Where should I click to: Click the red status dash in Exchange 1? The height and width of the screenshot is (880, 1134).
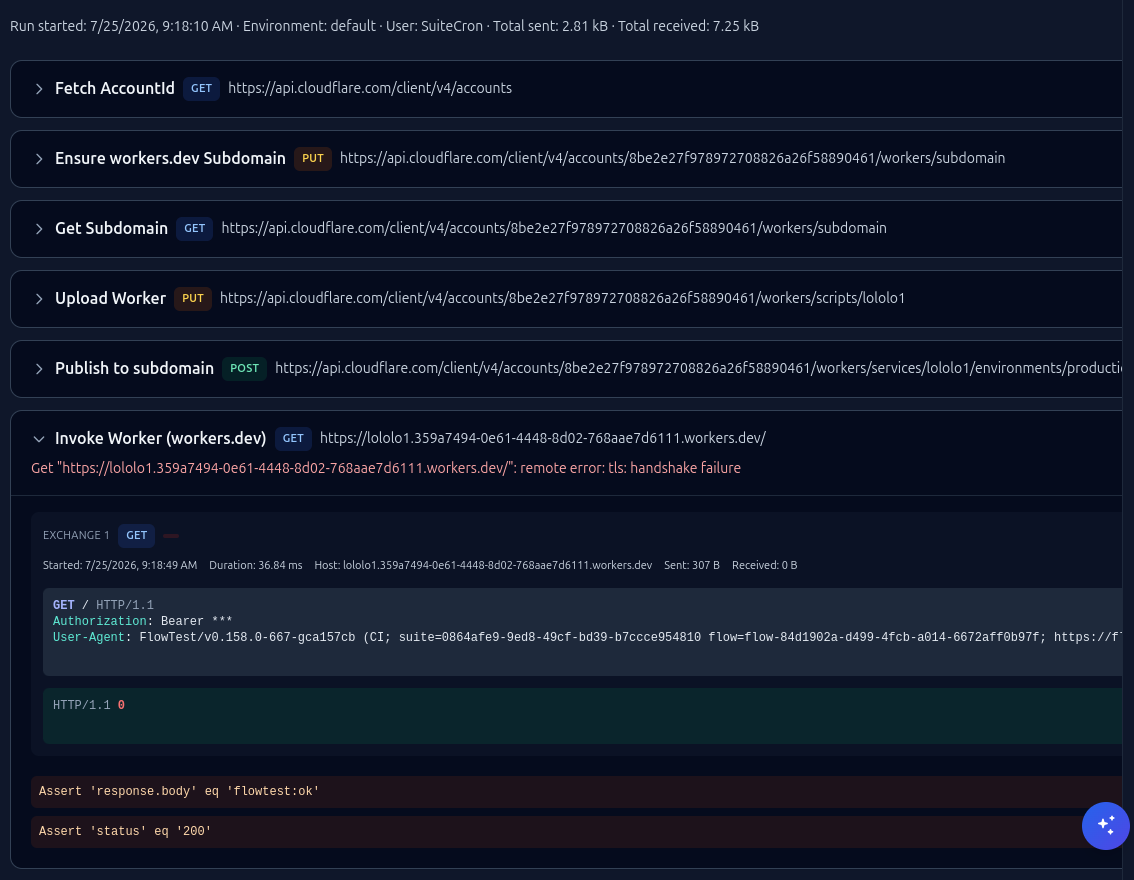tap(171, 536)
